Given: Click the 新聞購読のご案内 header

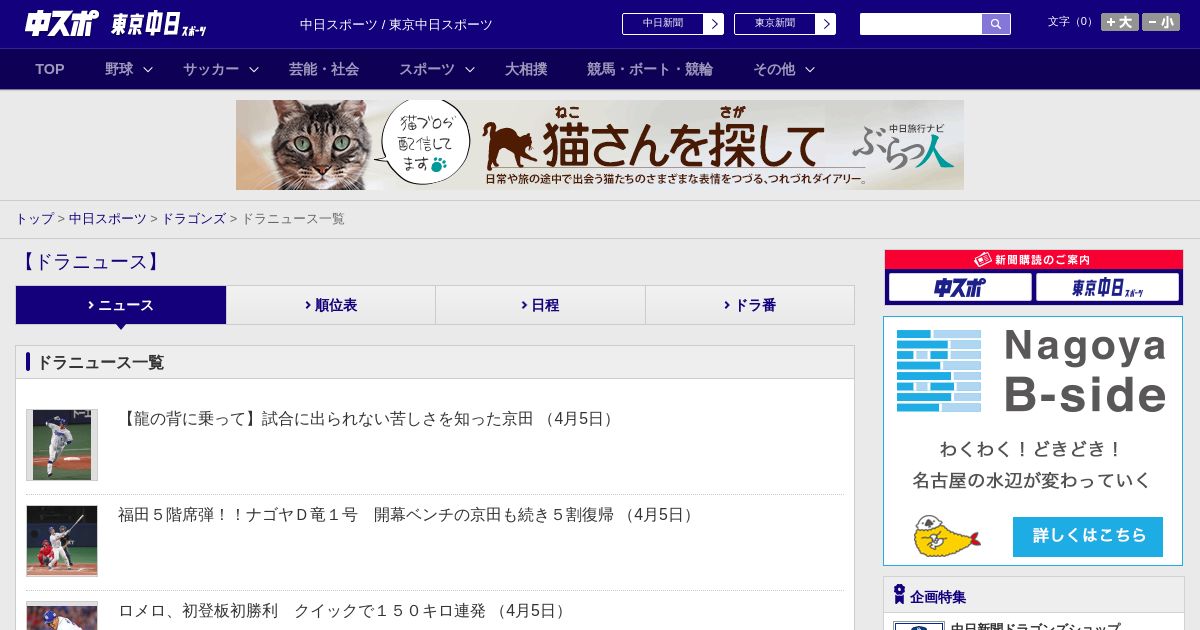Looking at the screenshot, I should pos(1034,259).
